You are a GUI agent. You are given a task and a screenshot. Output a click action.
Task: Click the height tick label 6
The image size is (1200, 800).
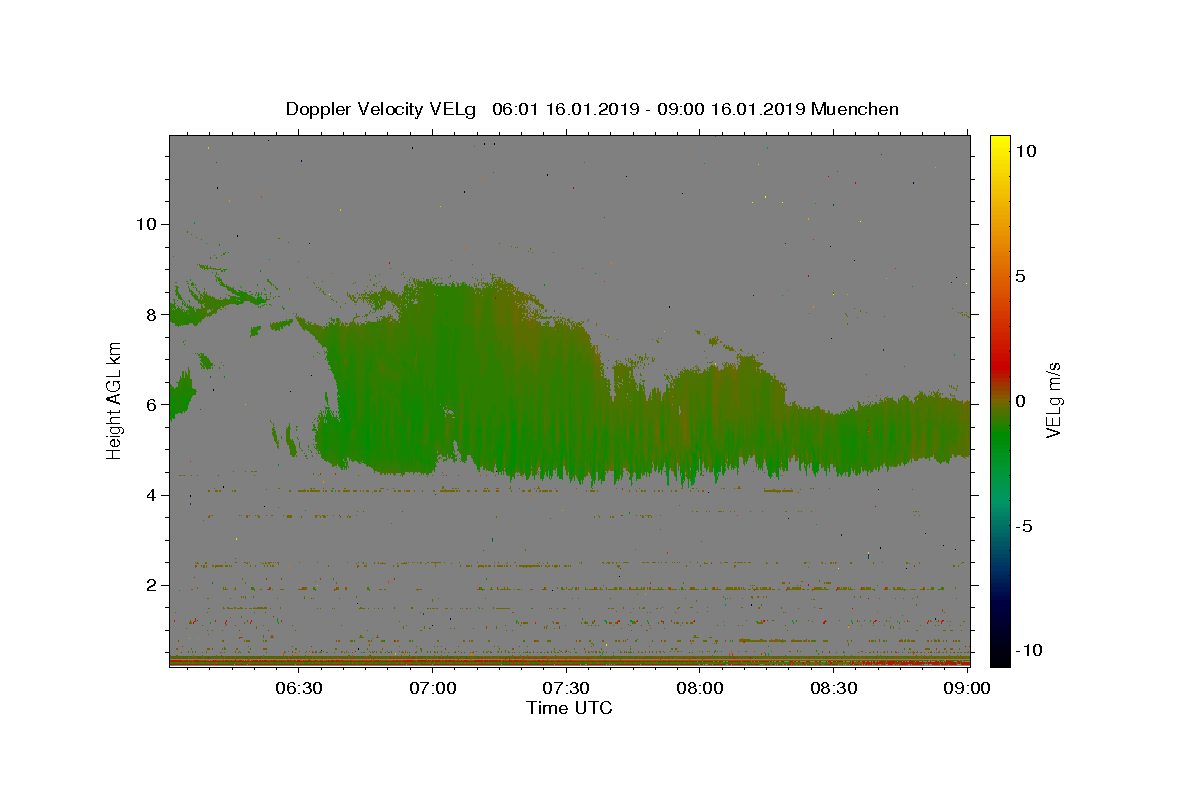(152, 405)
